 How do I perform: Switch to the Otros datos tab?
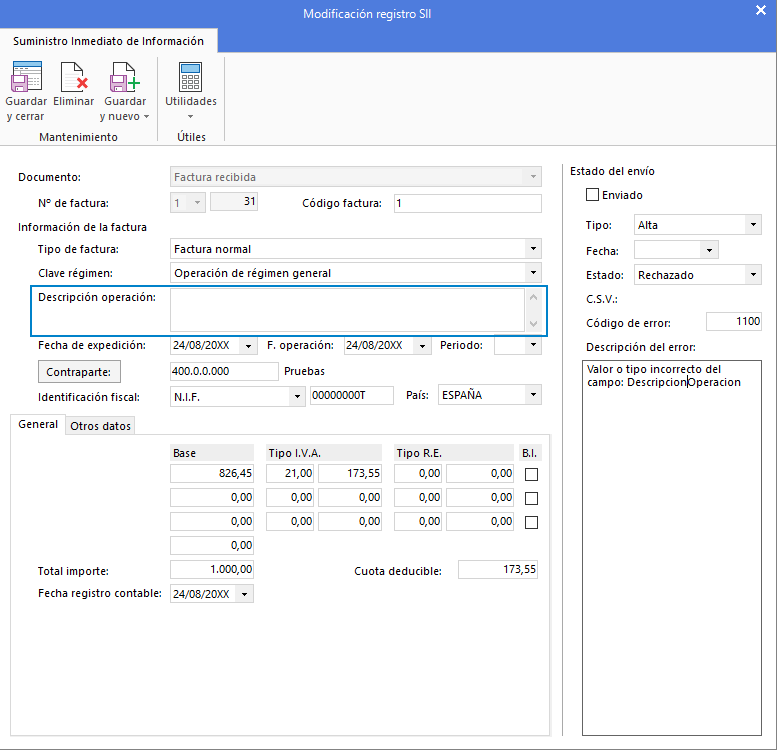pyautogui.click(x=100, y=426)
